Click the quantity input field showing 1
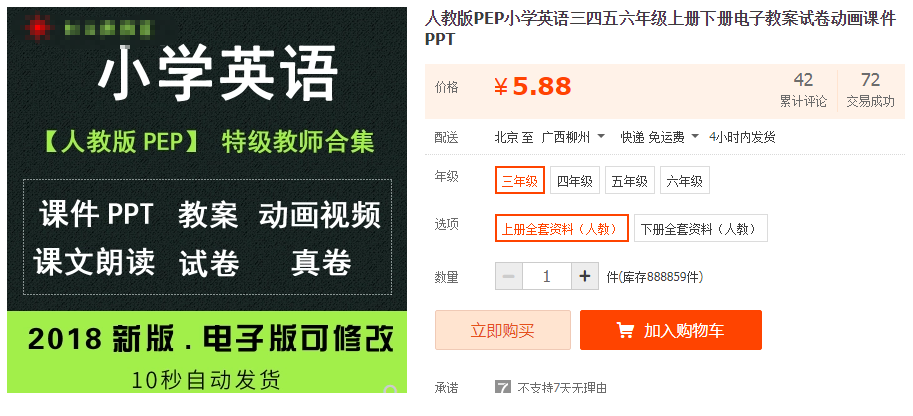Image resolution: width=913 pixels, height=416 pixels. click(547, 276)
